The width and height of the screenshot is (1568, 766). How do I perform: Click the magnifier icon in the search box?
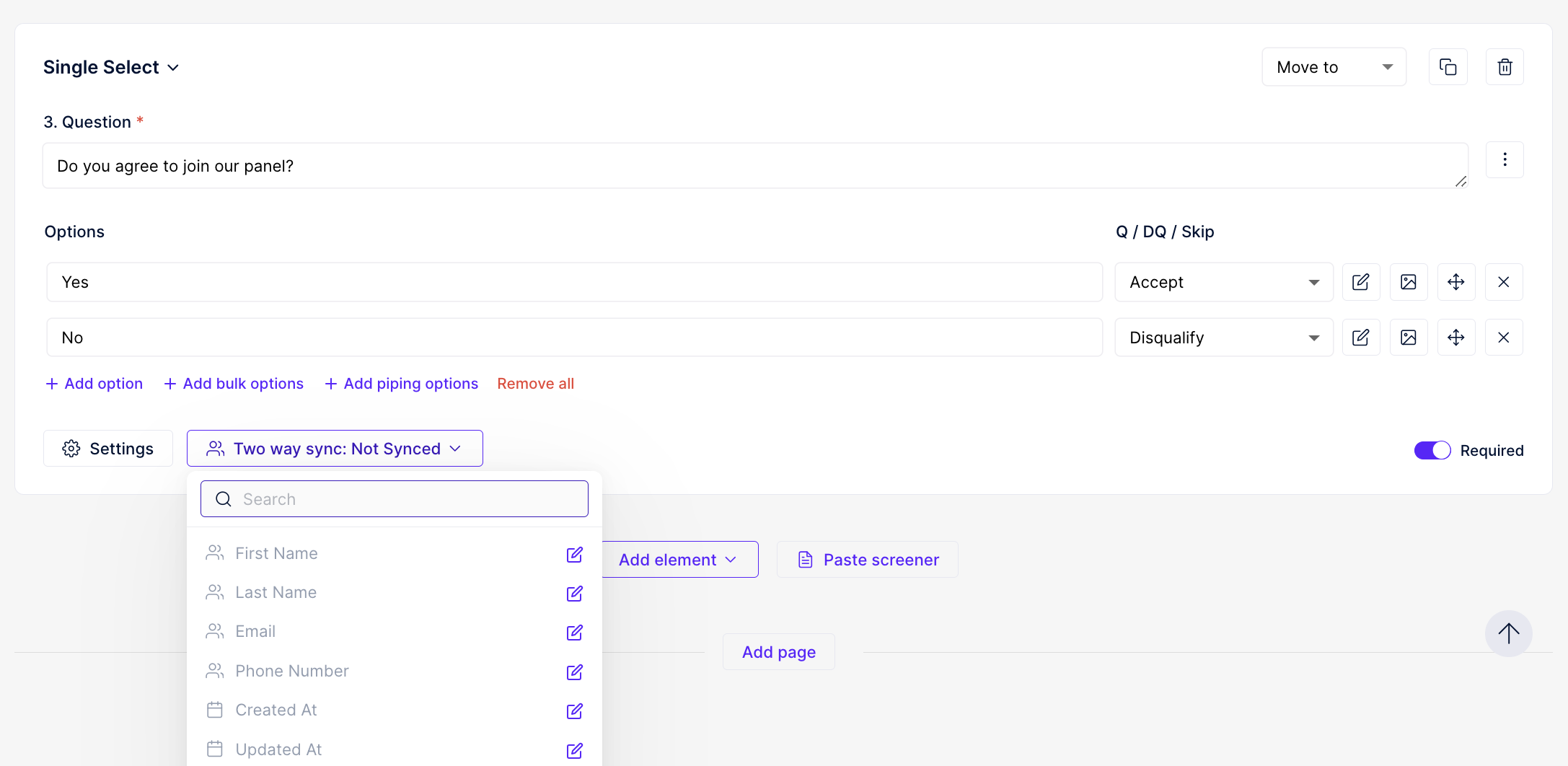(x=224, y=499)
